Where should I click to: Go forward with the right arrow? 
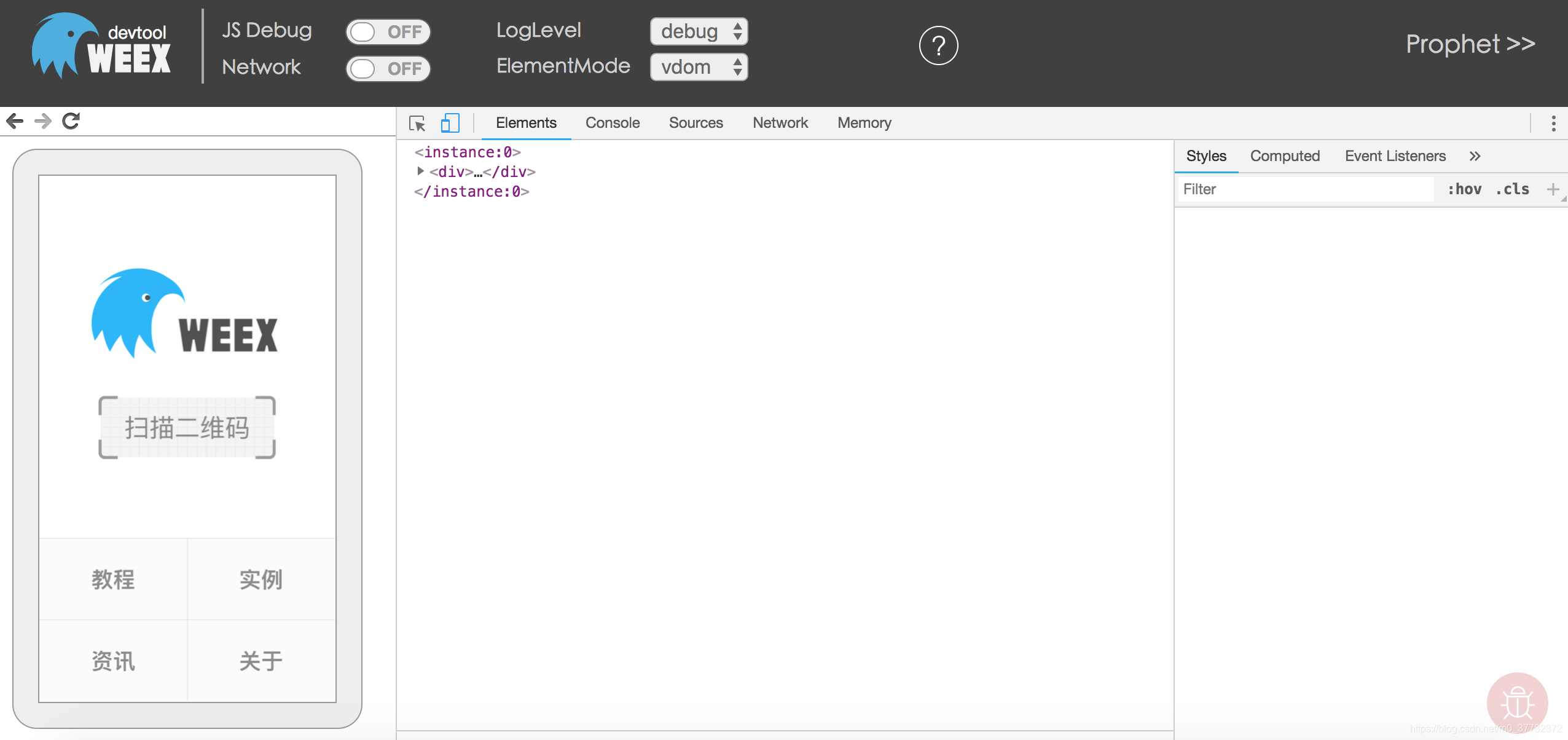point(42,121)
